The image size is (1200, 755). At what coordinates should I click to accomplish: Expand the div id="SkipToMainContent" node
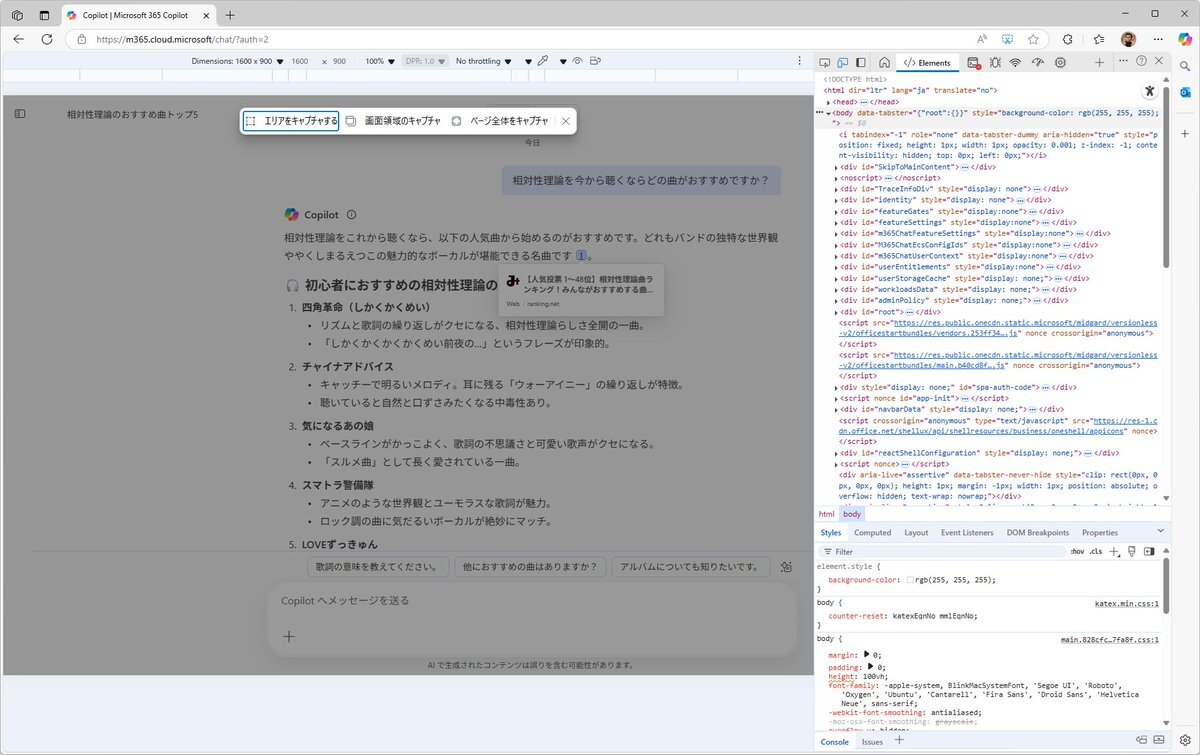836,167
